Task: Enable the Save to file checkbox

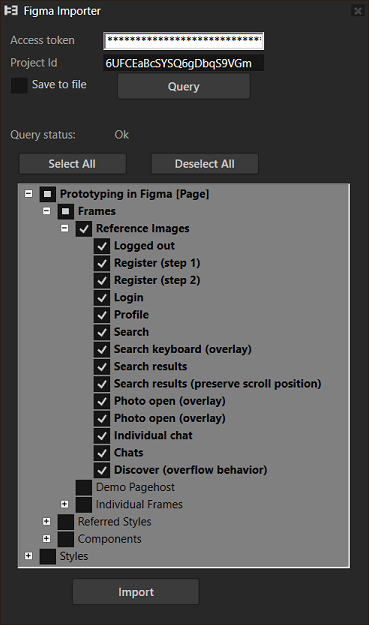Action: [19, 85]
